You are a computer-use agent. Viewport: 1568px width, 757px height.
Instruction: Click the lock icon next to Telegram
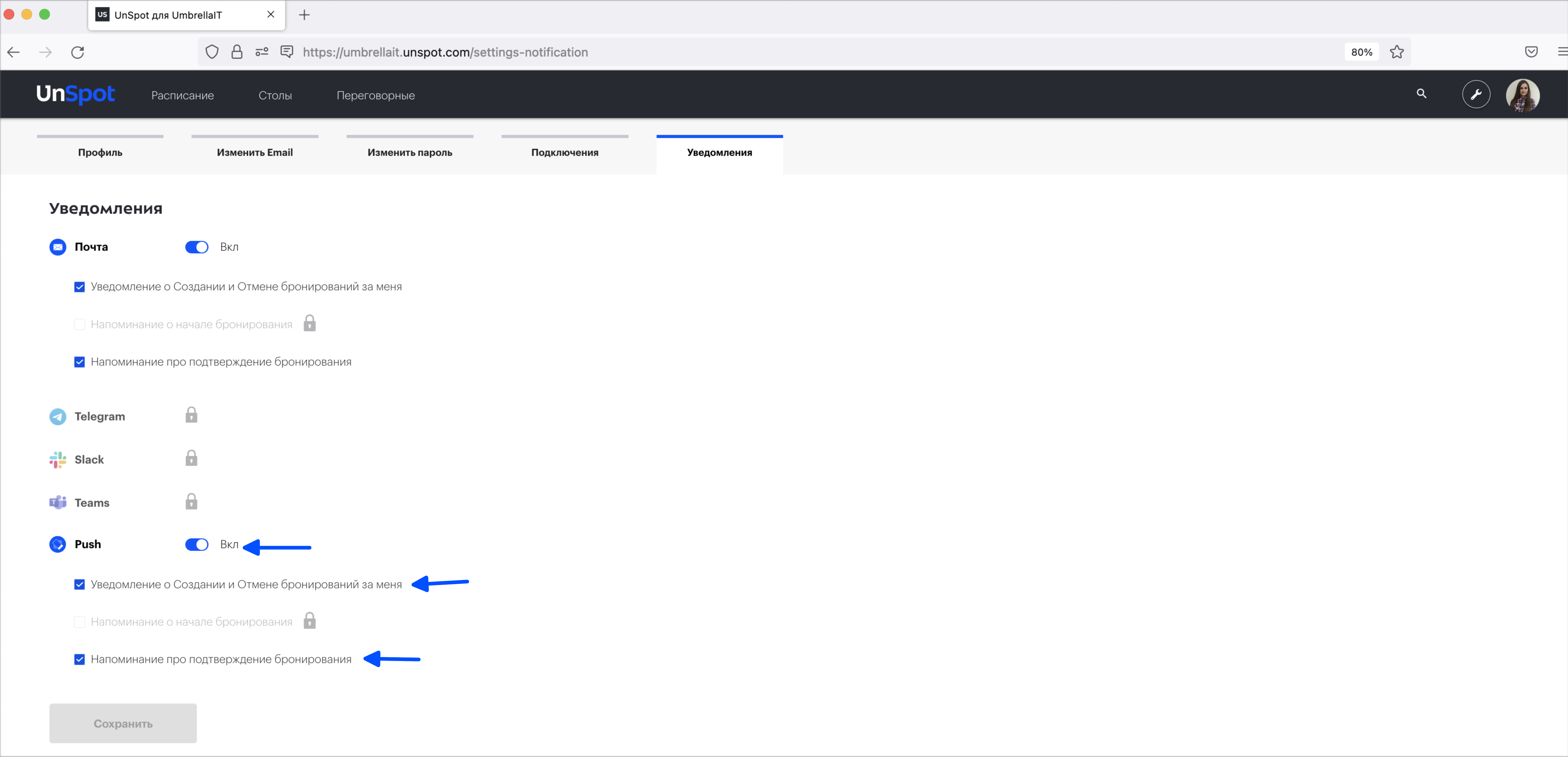click(191, 415)
